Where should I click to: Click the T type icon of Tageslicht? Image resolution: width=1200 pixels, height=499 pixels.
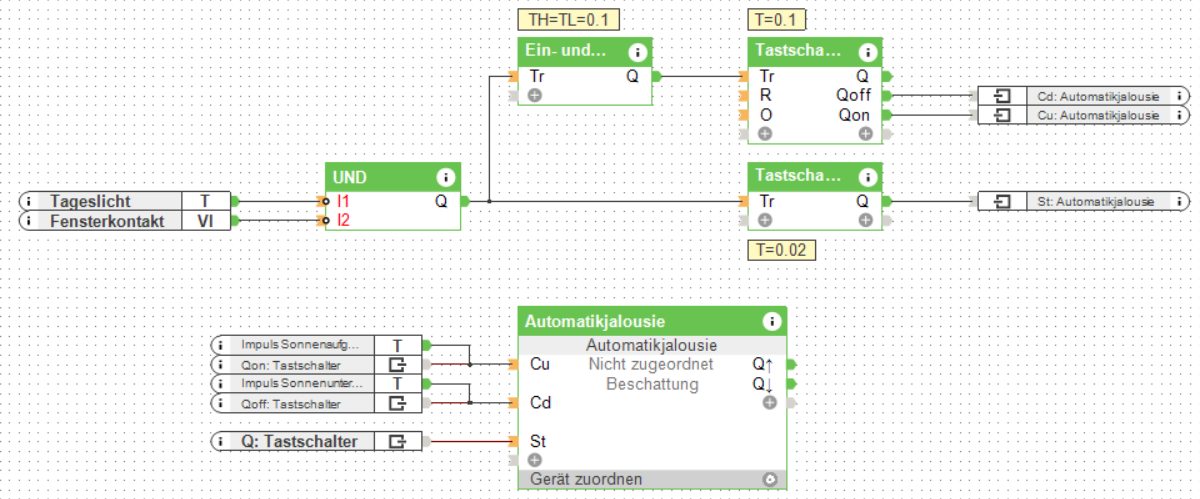pyautogui.click(x=205, y=201)
